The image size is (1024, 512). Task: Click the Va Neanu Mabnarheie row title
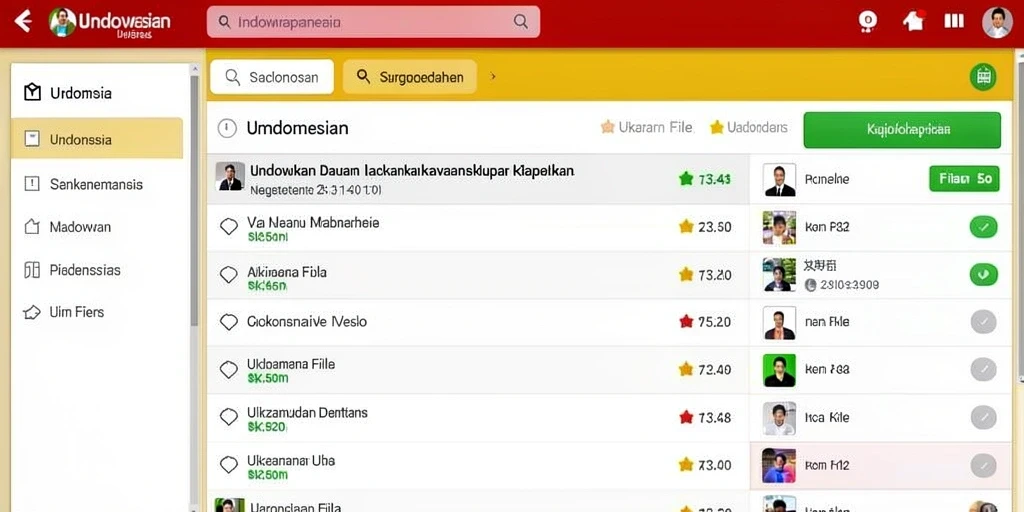pyautogui.click(x=313, y=222)
